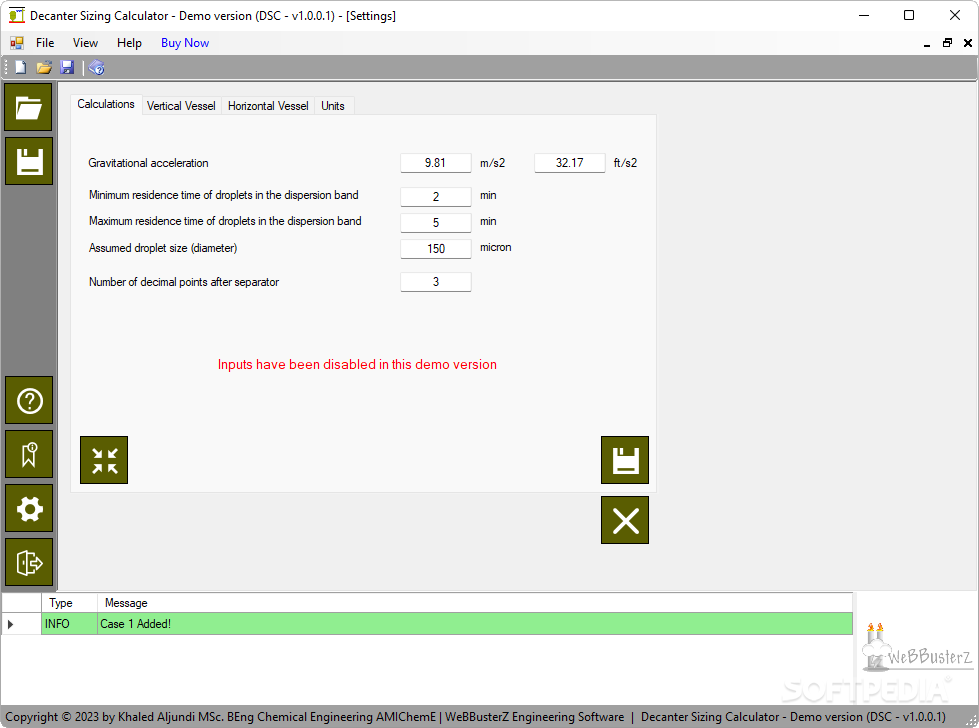Restore the inner Settings child window

[x=947, y=43]
